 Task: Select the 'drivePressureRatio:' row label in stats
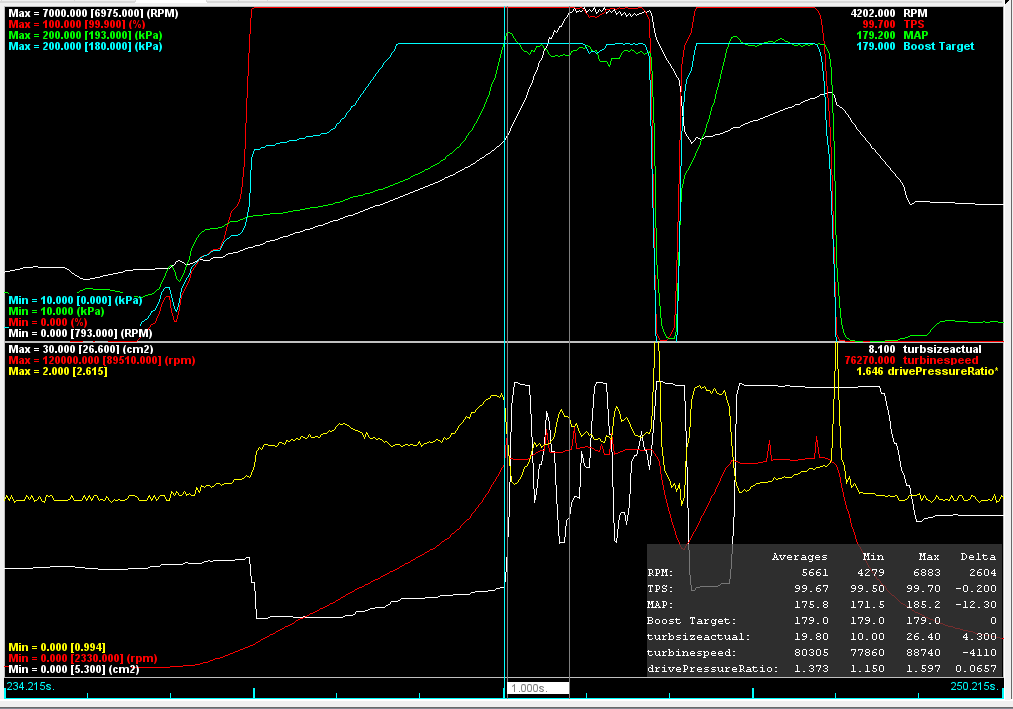(x=713, y=669)
